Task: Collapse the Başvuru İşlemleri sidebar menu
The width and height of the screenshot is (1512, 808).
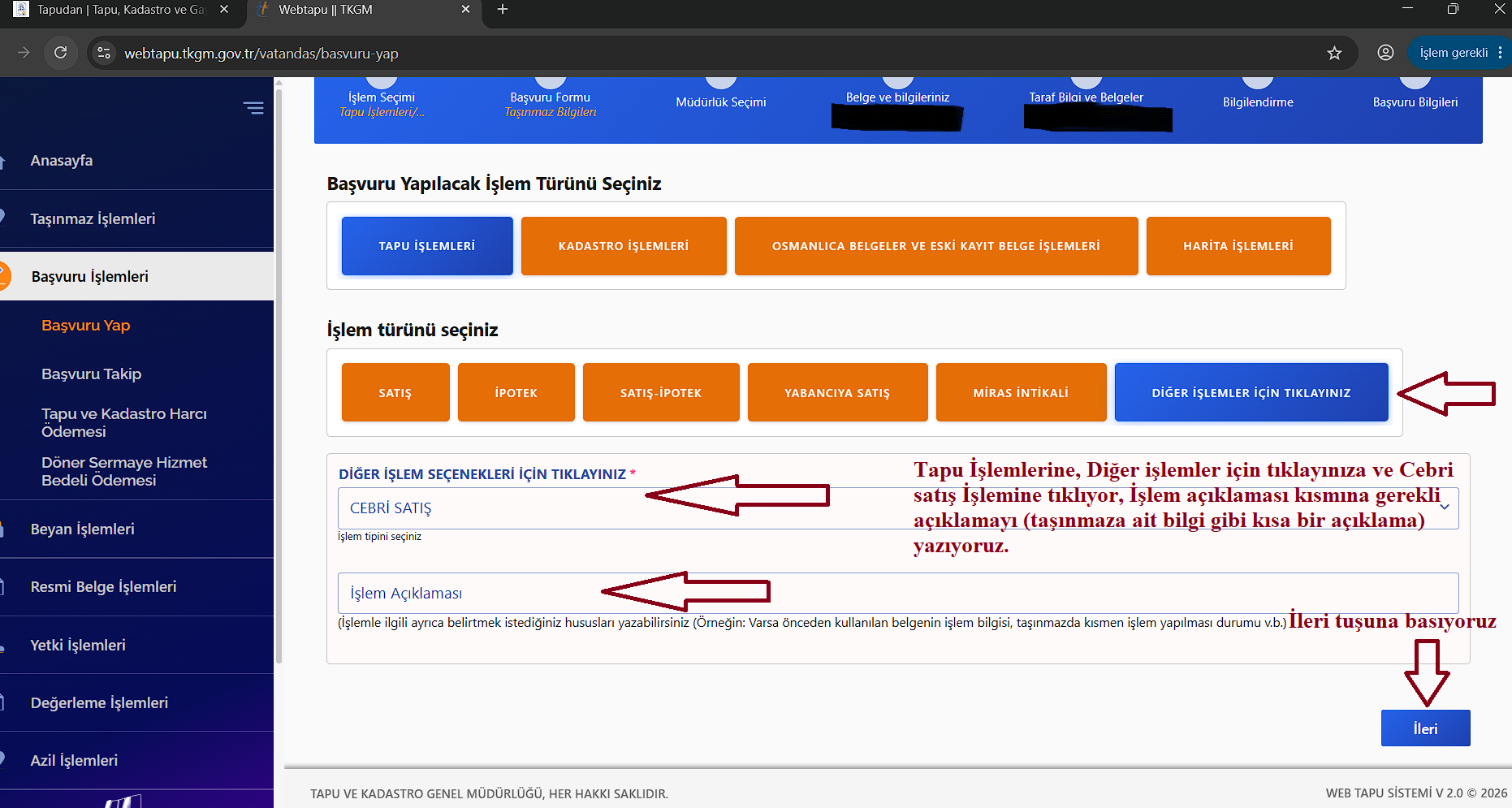Action: (90, 276)
